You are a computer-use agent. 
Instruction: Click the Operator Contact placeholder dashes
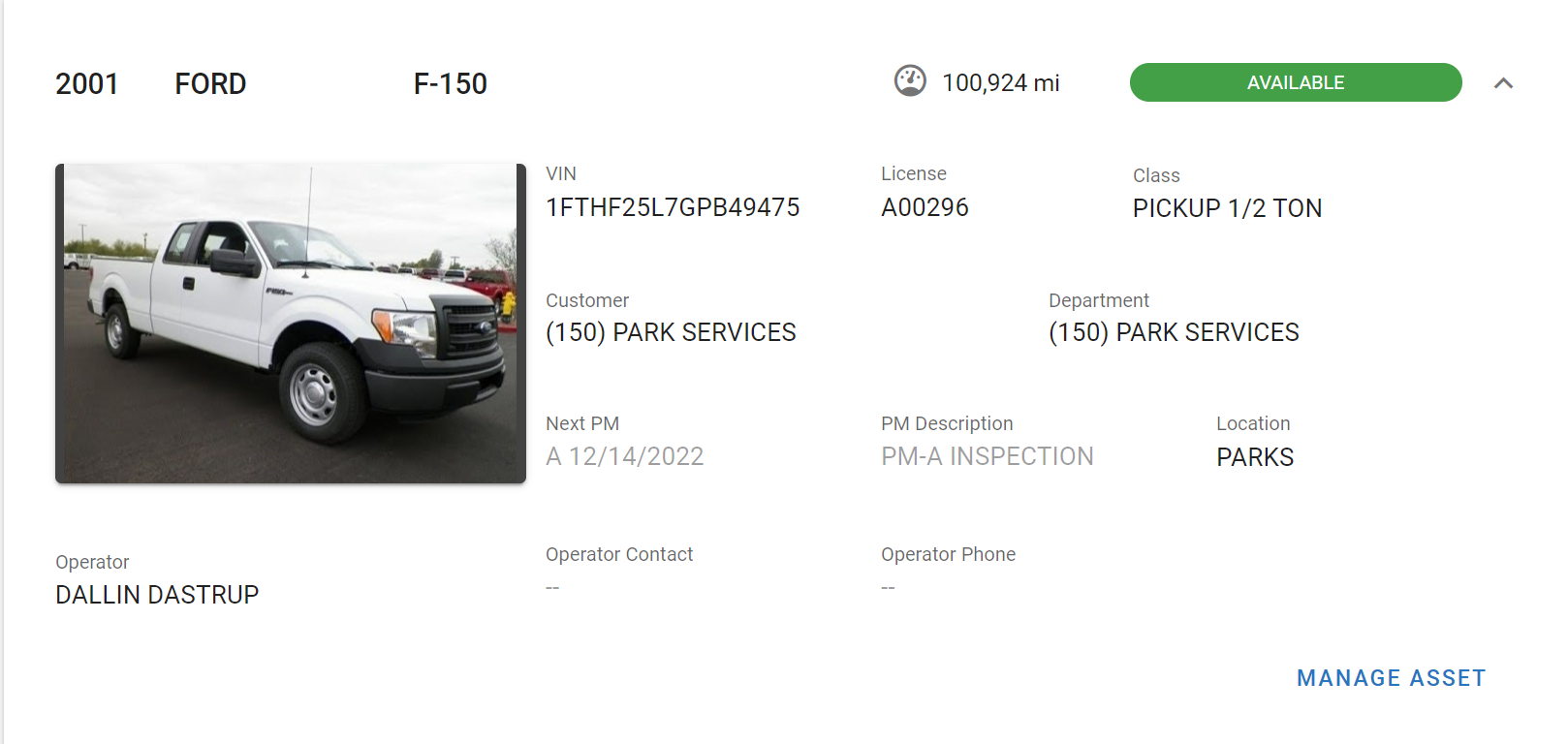551,585
